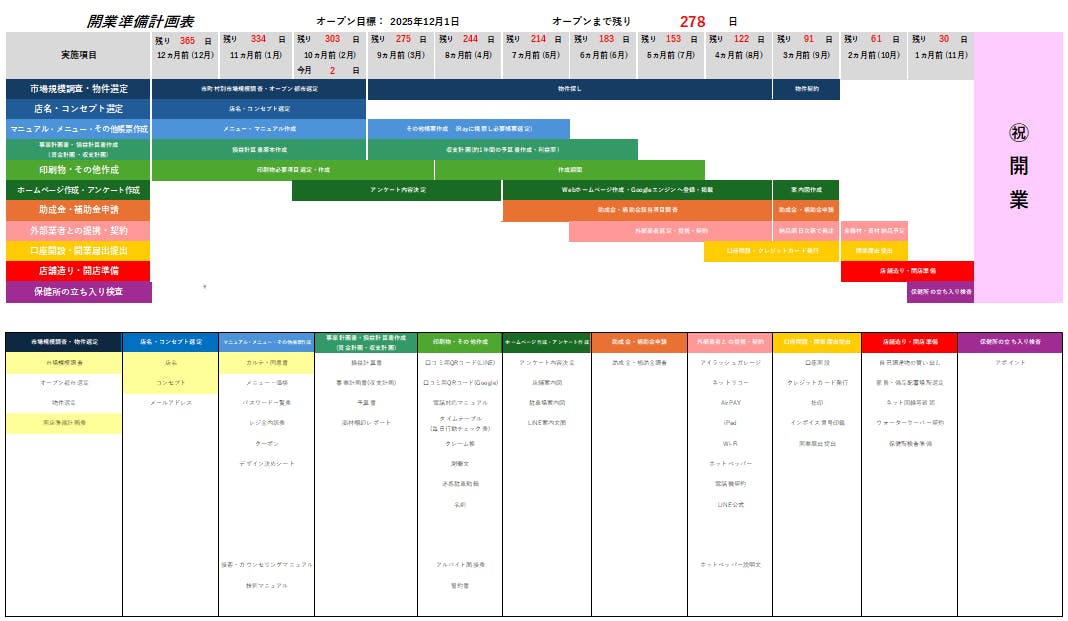The height and width of the screenshot is (621, 1068).
Task: Select the yellow 口座開設・開業届出提出 row label
Action: tap(79, 251)
